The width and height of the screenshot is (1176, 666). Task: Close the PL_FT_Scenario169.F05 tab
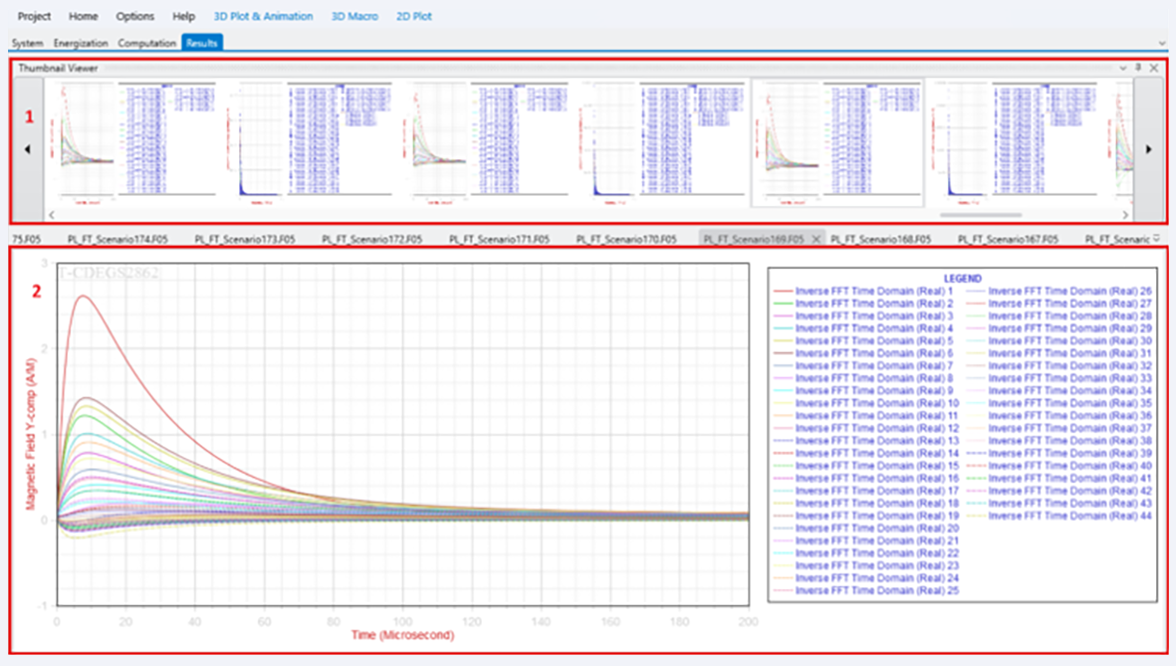pyautogui.click(x=816, y=239)
